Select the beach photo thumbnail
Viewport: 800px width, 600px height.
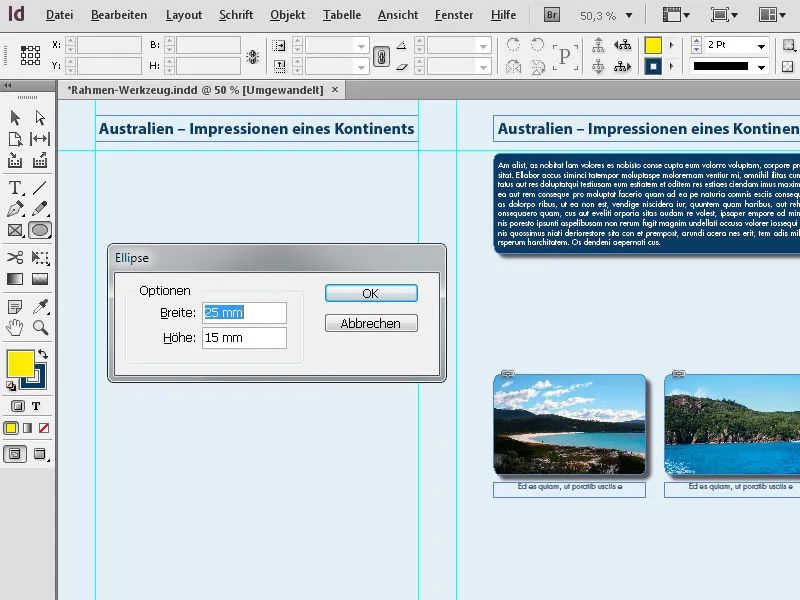(x=569, y=424)
